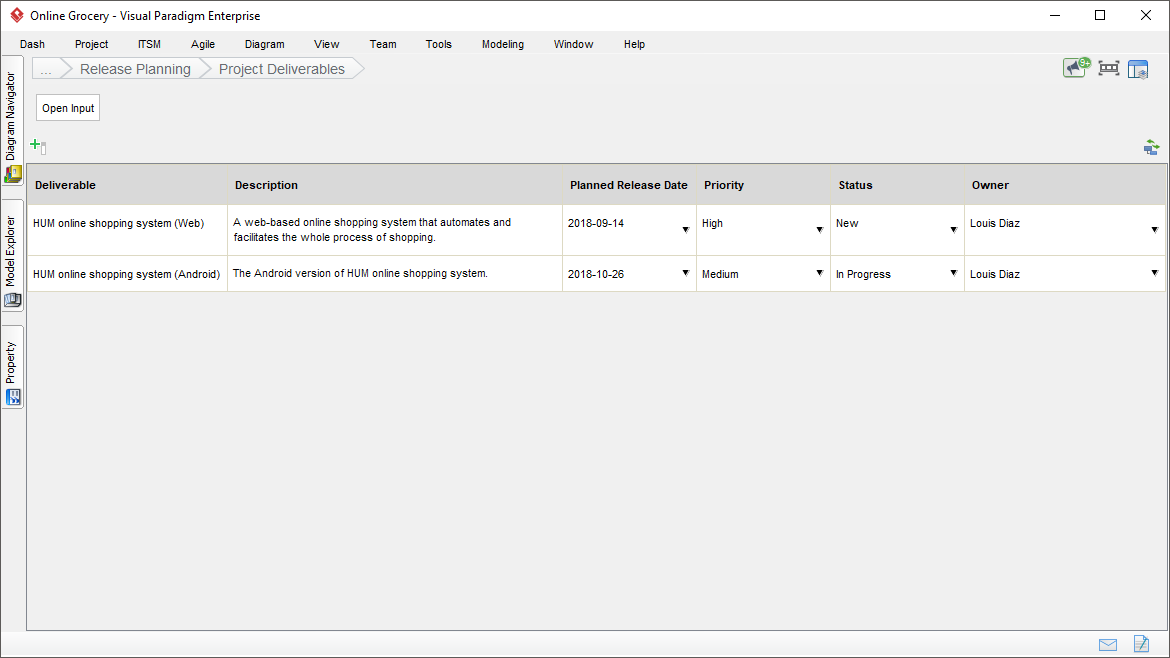Open the message envelope icon
The width and height of the screenshot is (1170, 658).
[1108, 645]
